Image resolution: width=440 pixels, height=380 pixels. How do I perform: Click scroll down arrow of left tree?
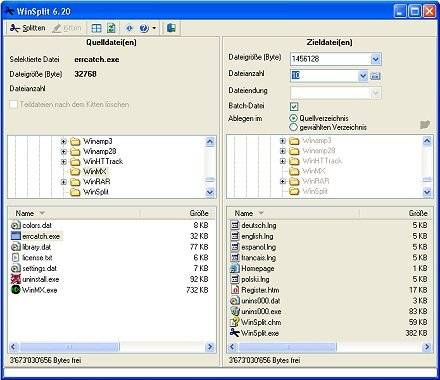pos(210,192)
